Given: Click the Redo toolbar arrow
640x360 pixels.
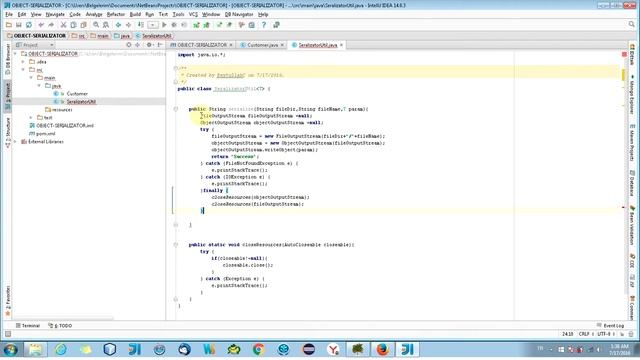Looking at the screenshot, I should [51, 25].
